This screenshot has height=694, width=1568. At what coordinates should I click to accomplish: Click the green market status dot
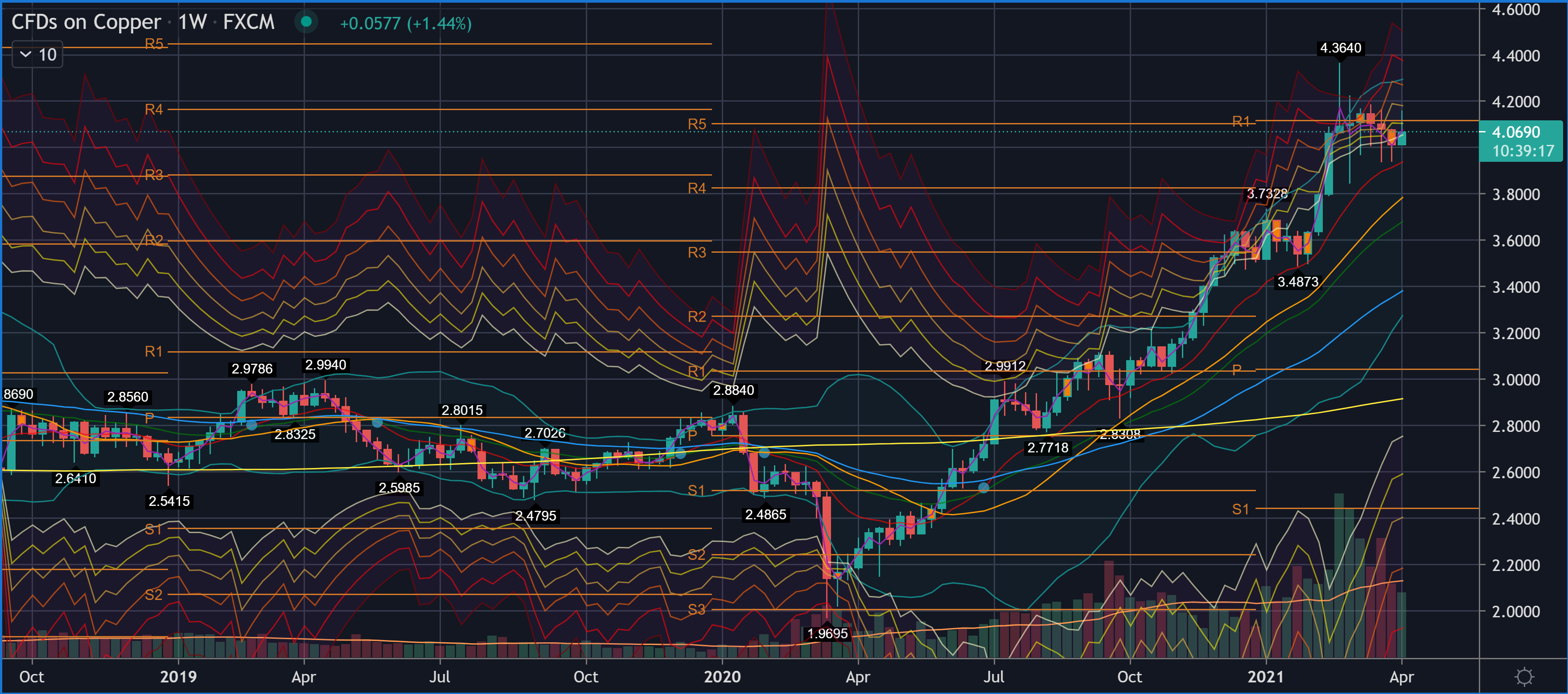tap(306, 23)
